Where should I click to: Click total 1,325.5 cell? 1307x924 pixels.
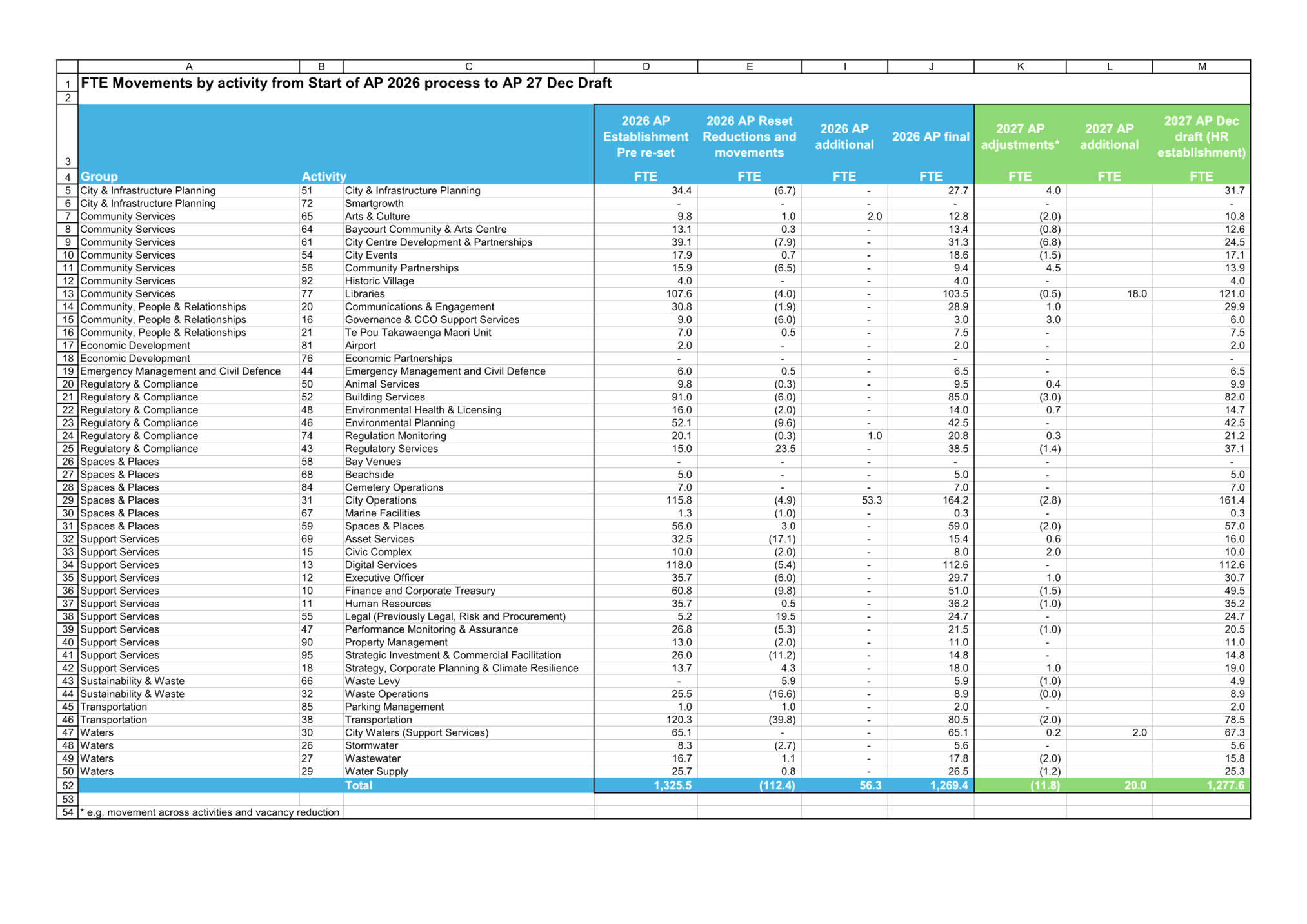[x=672, y=785]
